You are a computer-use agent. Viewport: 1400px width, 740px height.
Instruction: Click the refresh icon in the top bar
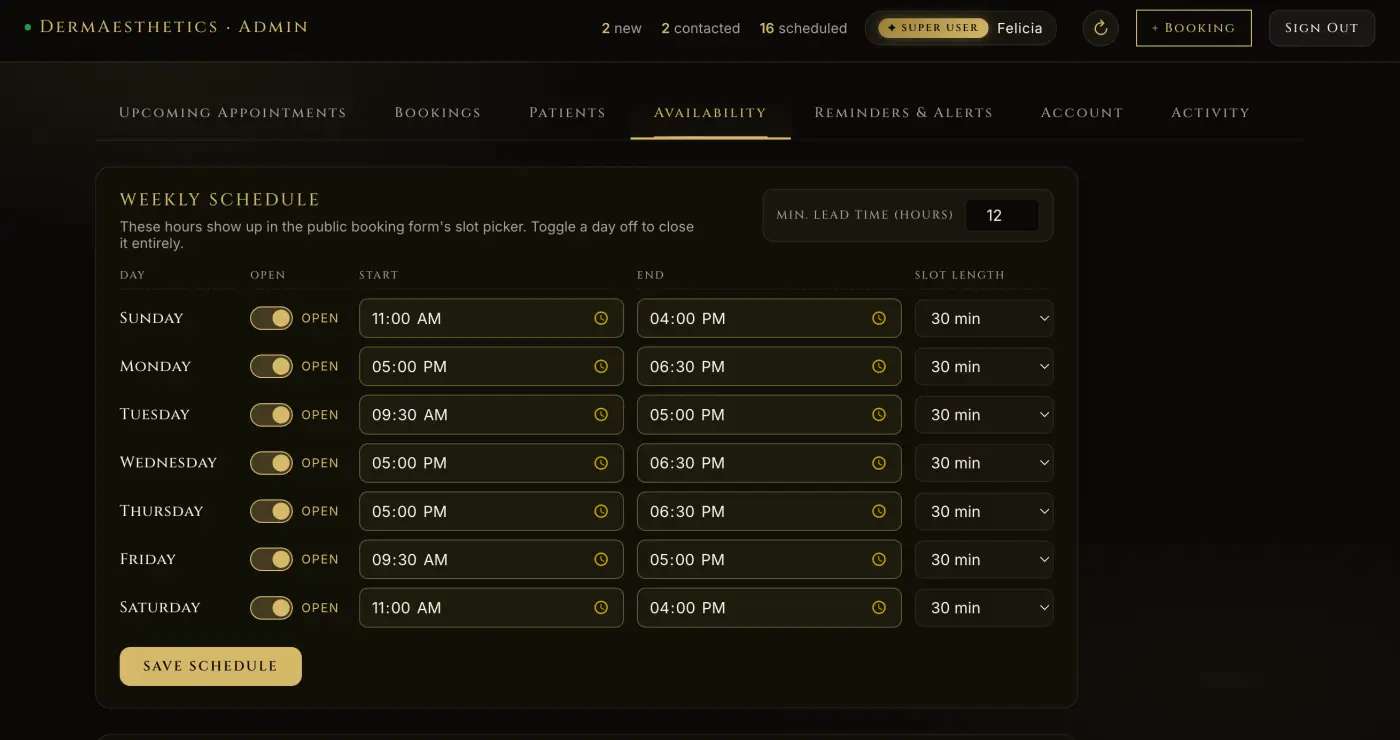1100,28
